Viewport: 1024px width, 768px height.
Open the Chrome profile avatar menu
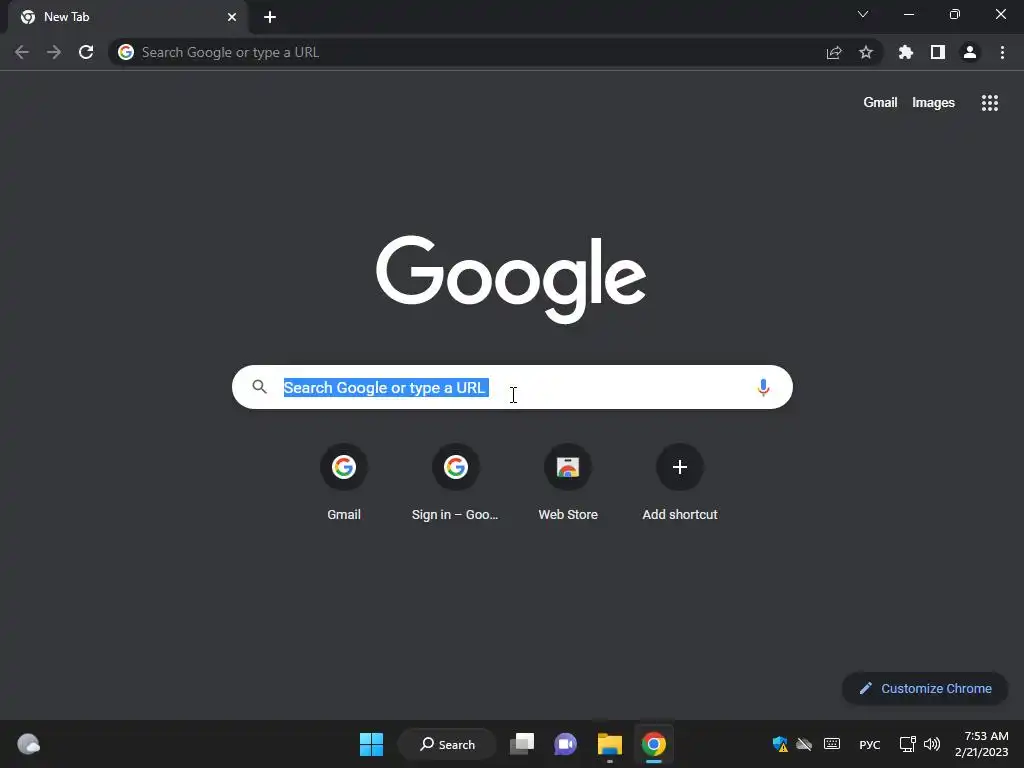(970, 52)
